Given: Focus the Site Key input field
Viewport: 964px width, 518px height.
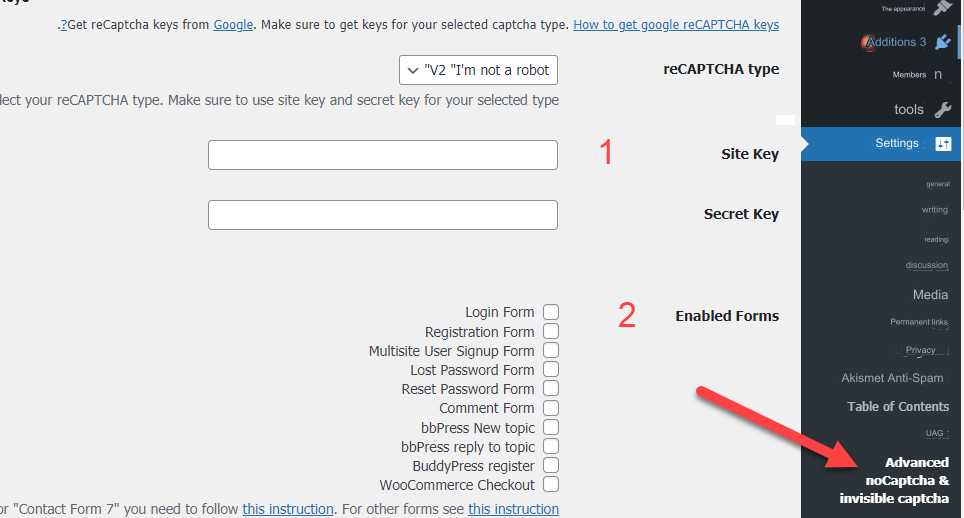Looking at the screenshot, I should (x=382, y=155).
